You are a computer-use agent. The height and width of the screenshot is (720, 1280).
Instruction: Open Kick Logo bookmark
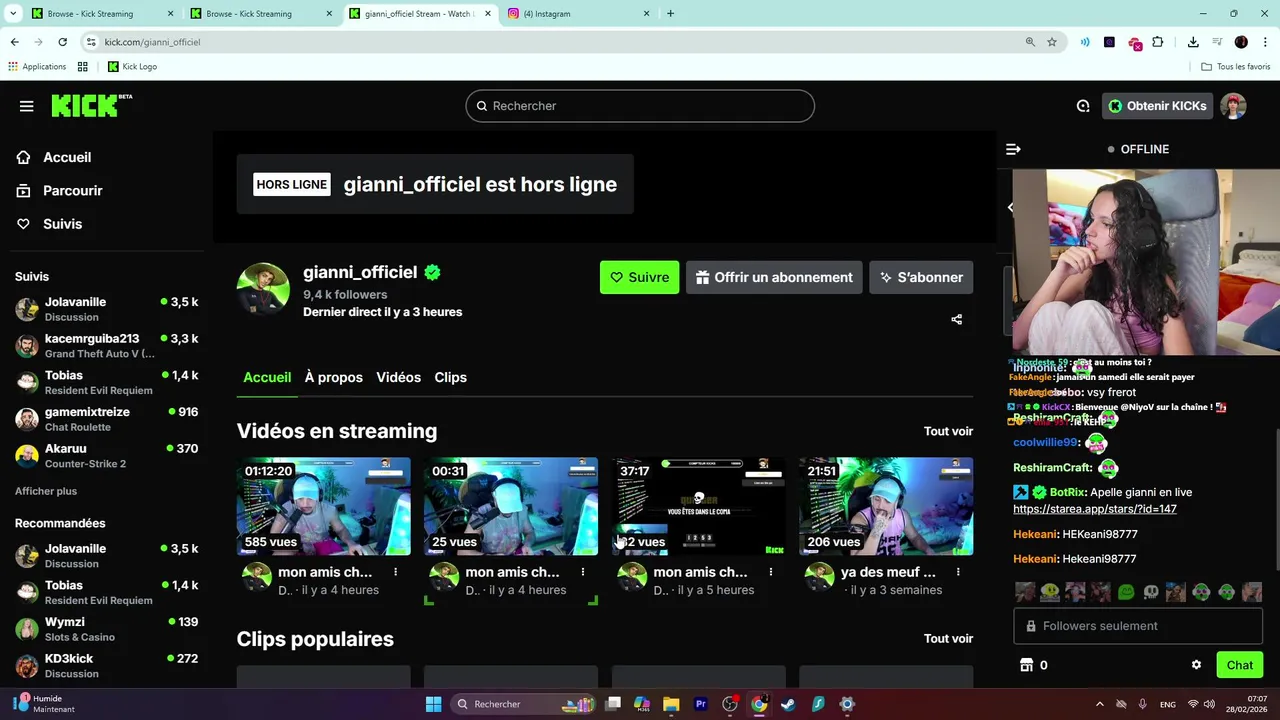pos(131,66)
